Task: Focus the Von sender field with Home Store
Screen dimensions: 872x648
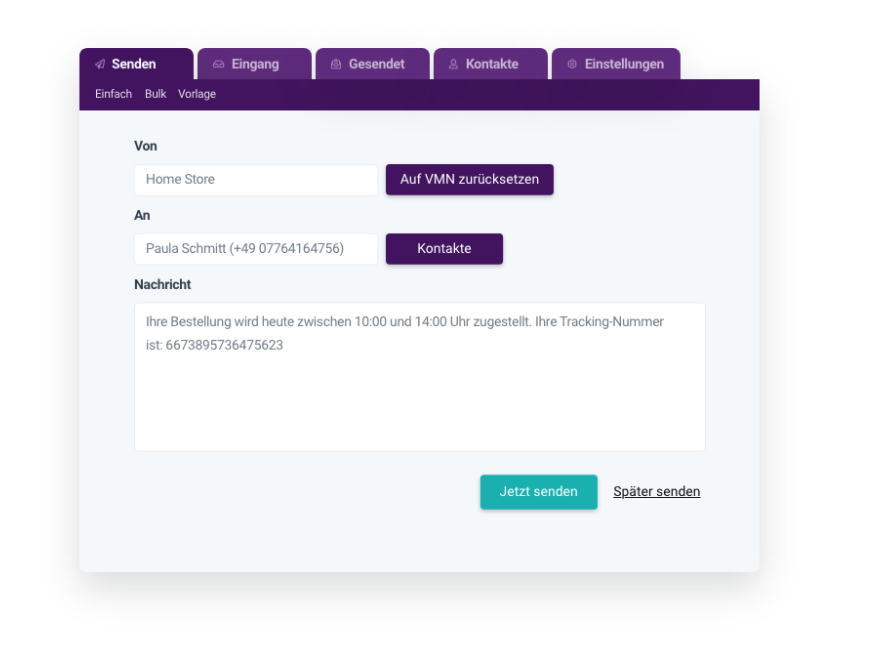Action: [256, 180]
